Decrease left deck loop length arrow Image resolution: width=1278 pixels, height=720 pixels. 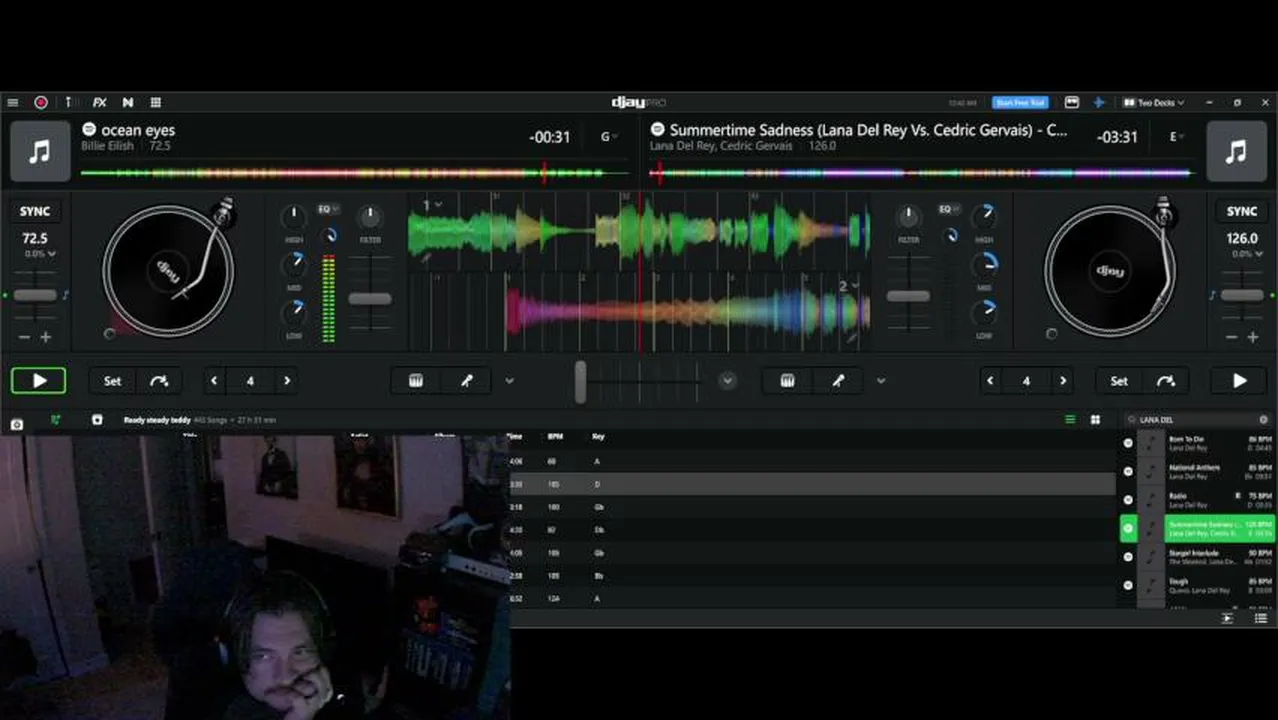(214, 381)
